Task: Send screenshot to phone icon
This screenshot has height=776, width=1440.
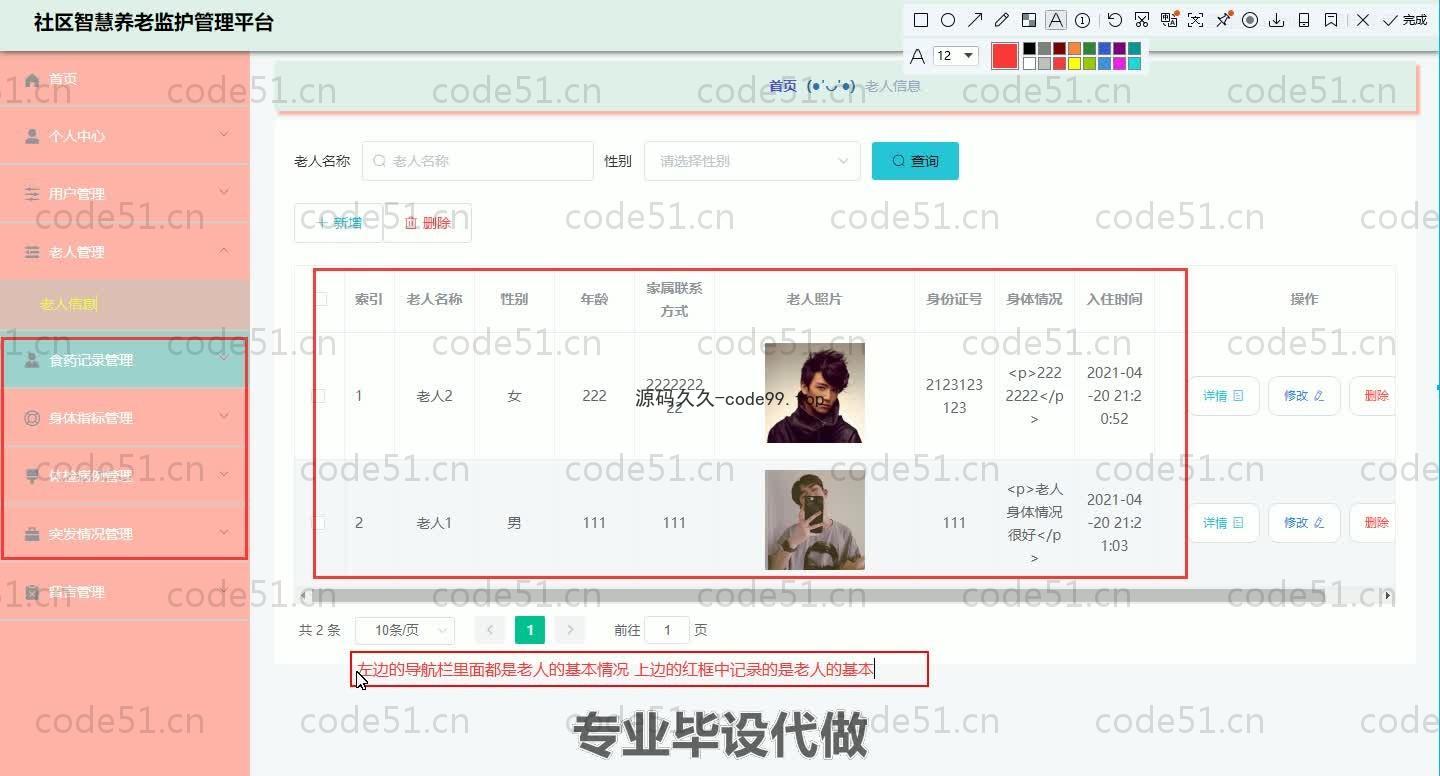Action: tap(1304, 20)
